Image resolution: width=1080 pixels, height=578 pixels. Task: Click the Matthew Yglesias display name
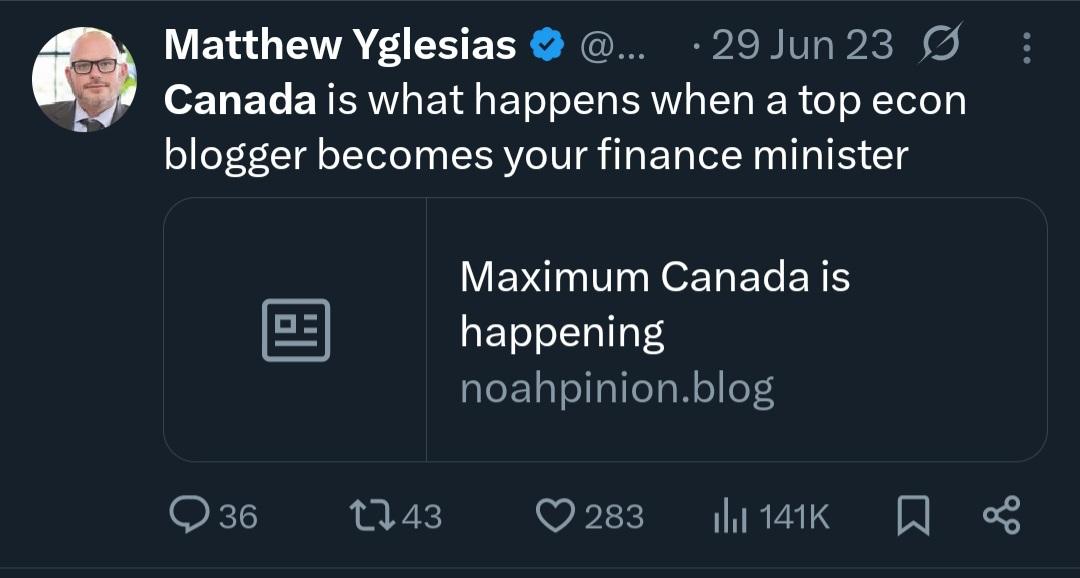339,44
